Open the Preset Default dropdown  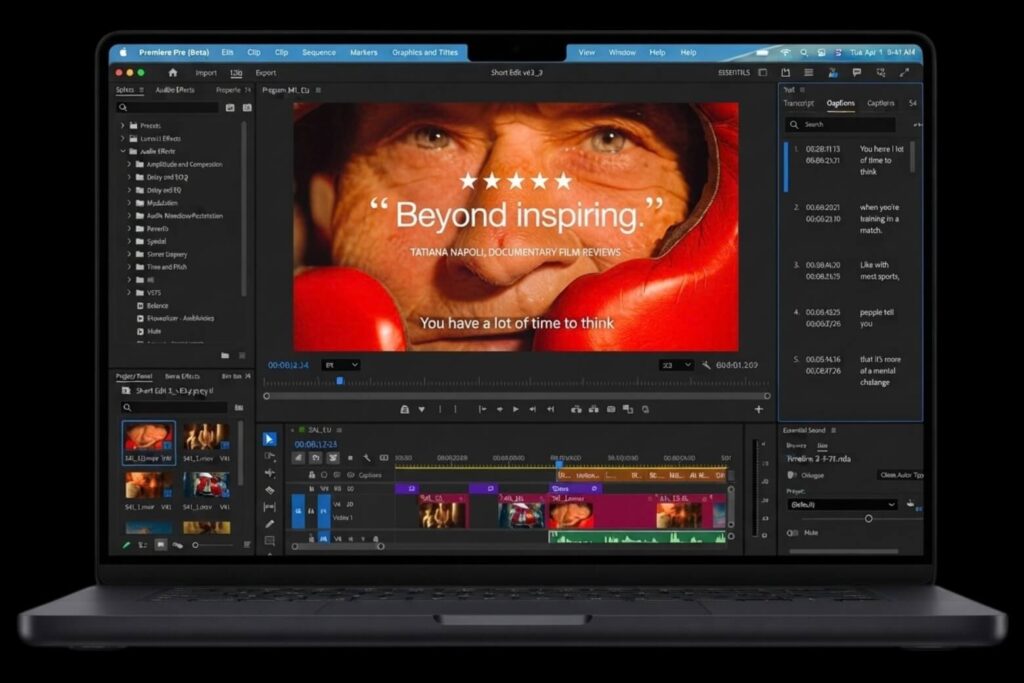(842, 504)
